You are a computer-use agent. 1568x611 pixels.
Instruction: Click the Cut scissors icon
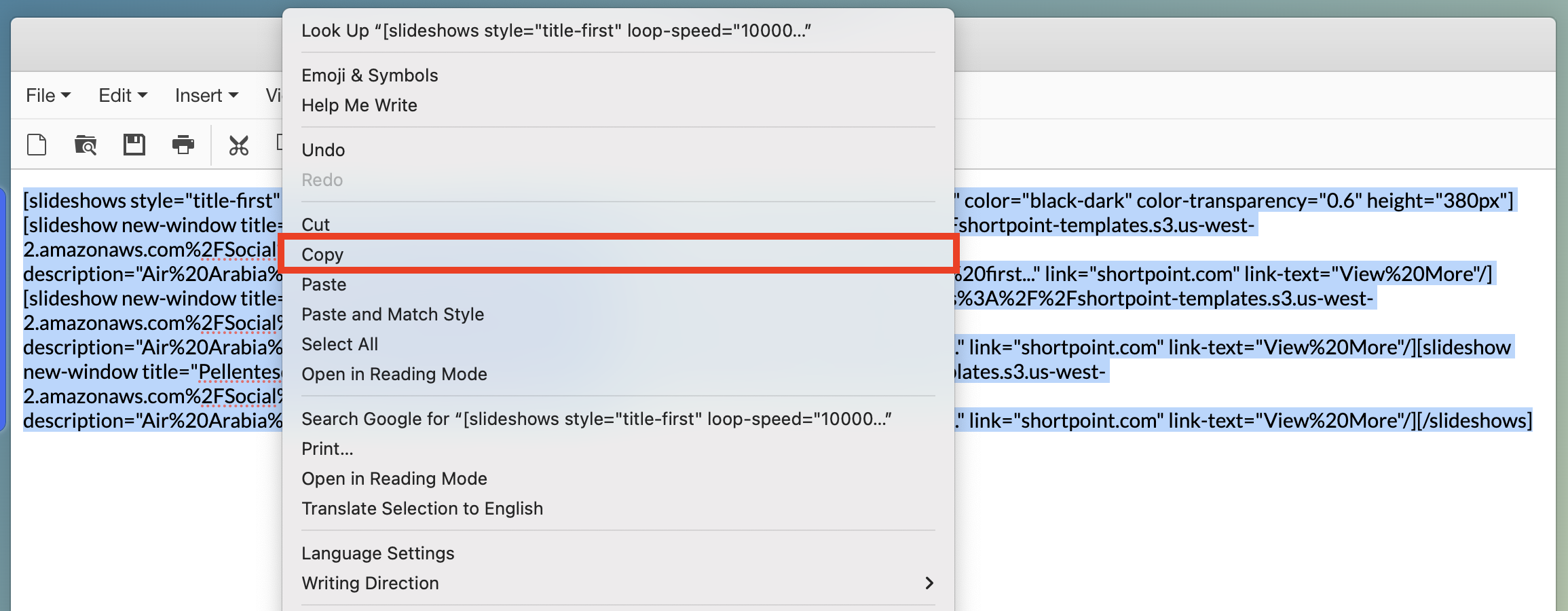point(239,145)
